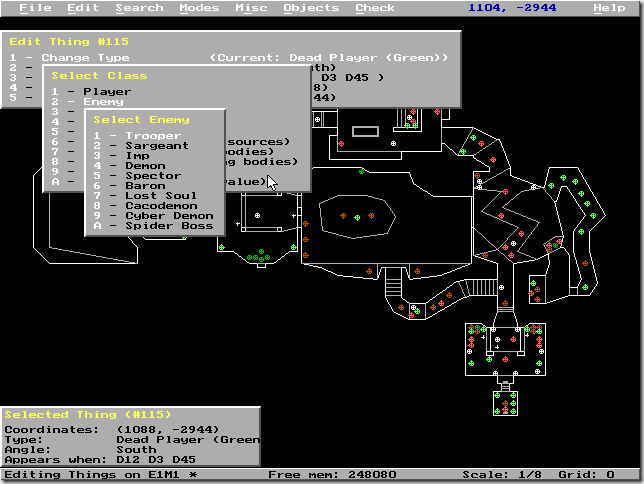Open the Edit menu in top bar

[83, 8]
